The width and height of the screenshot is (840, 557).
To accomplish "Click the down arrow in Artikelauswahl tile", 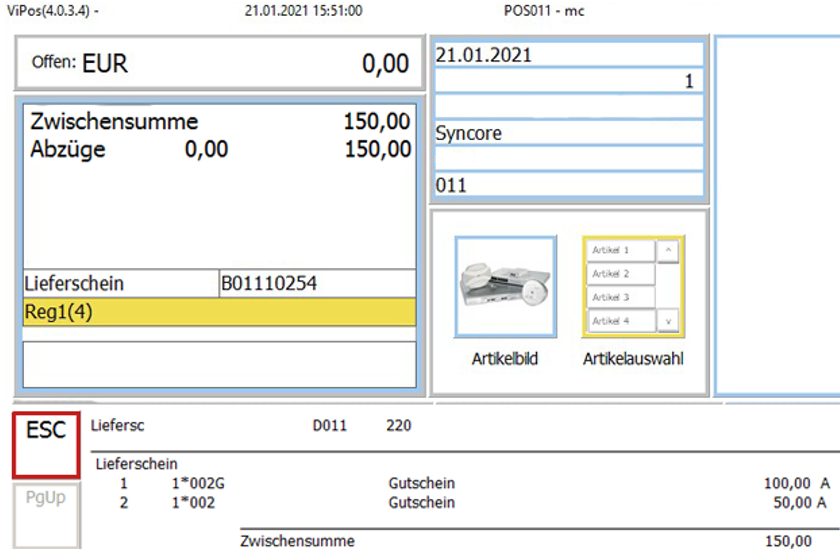I will click(668, 322).
